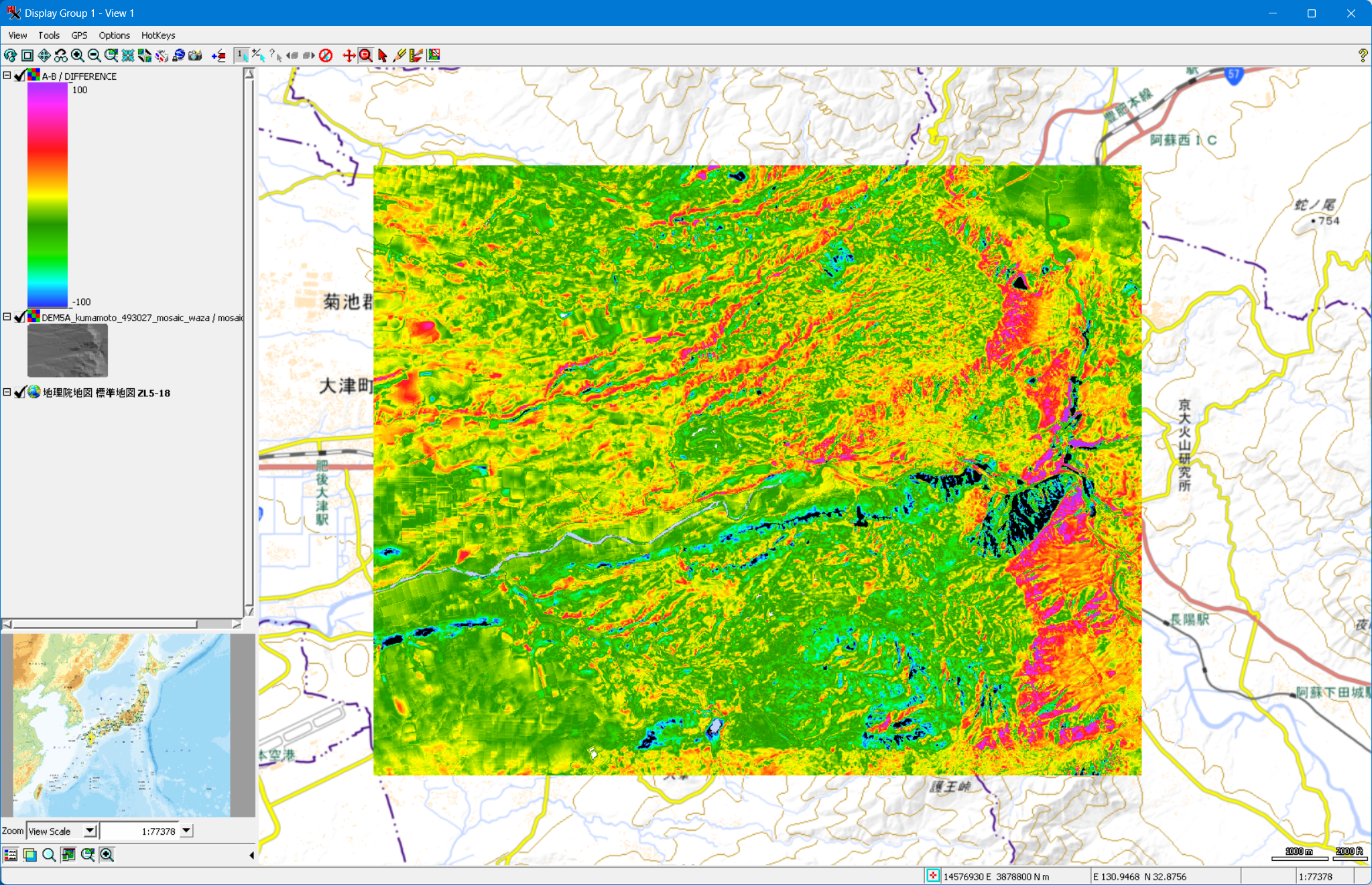Screen dimensions: 1372x885
Task: Click the A-B / DIFFERENCE raster layer icon
Action: 34,75
